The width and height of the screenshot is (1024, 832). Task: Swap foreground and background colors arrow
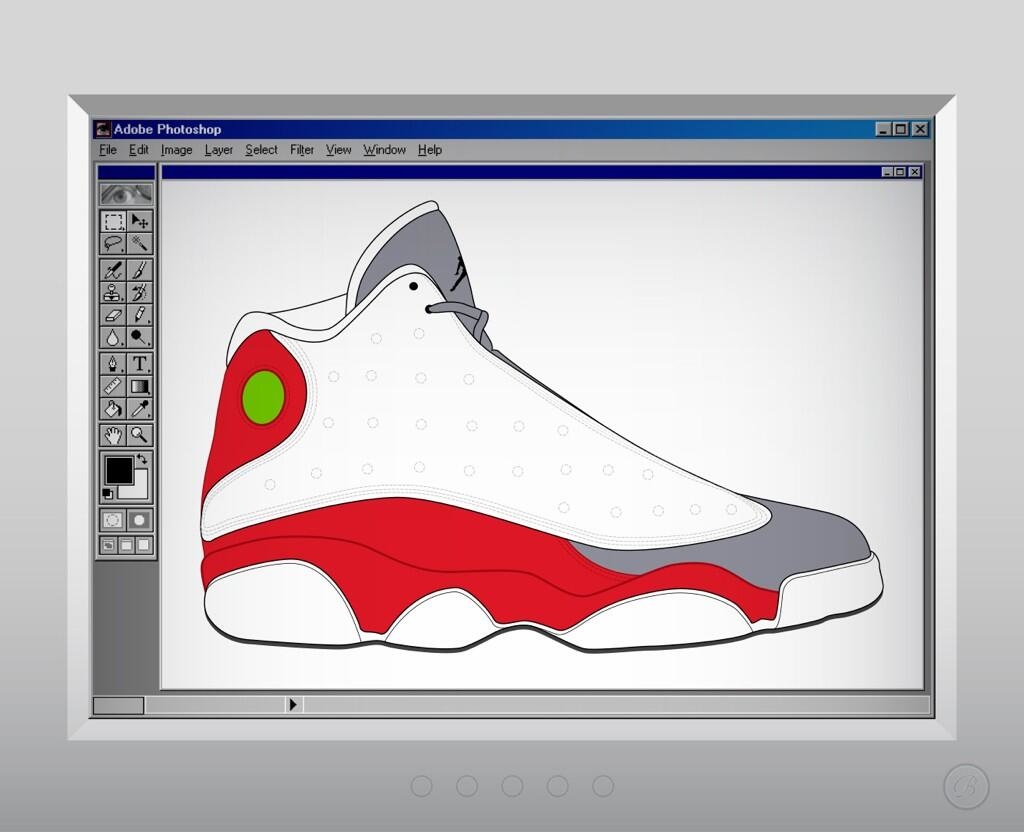pos(142,459)
